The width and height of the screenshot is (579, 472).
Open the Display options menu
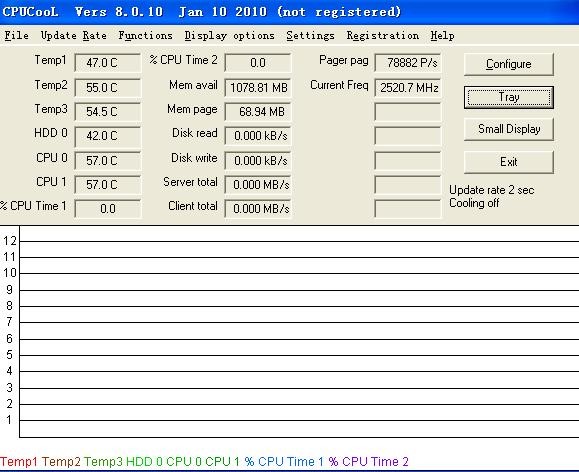pos(229,35)
